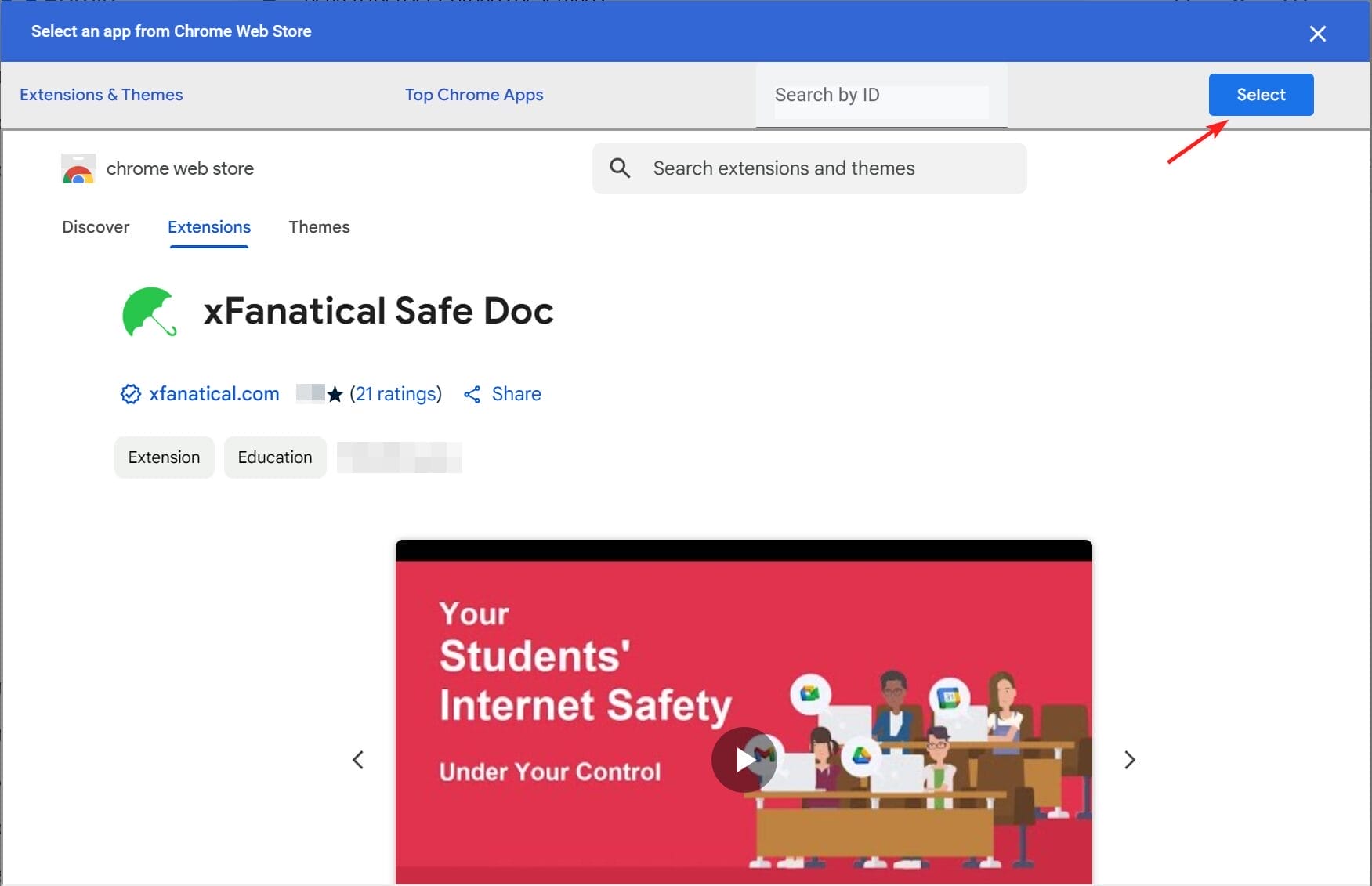Play the Safe Doc promotional video
1372x886 pixels.
[x=743, y=759]
